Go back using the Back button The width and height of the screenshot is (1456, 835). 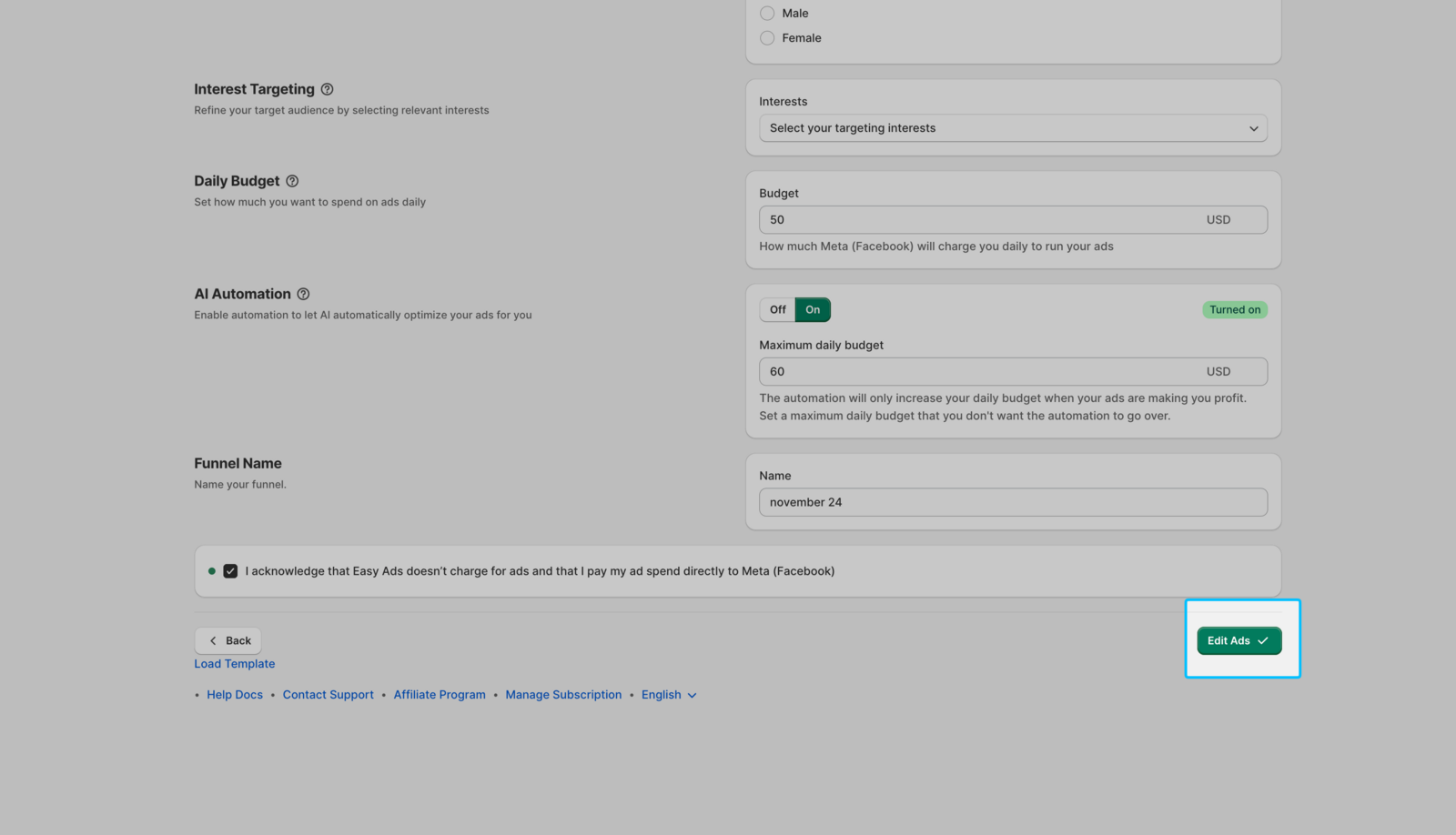click(228, 640)
